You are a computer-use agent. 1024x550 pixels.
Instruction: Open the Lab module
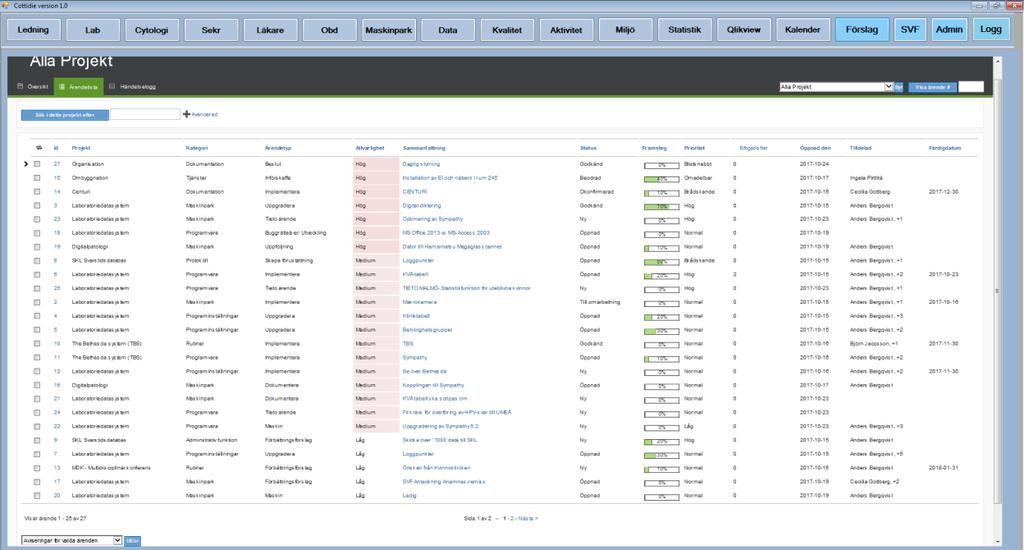(93, 30)
